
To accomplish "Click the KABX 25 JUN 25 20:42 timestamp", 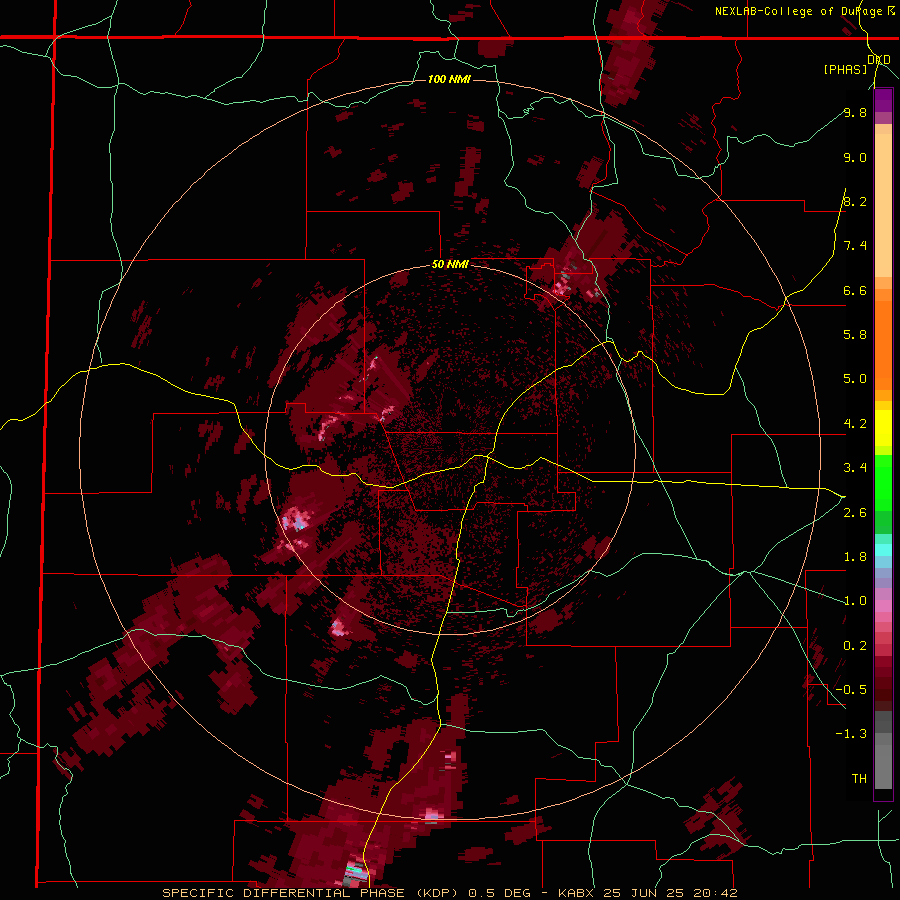I will (x=647, y=893).
